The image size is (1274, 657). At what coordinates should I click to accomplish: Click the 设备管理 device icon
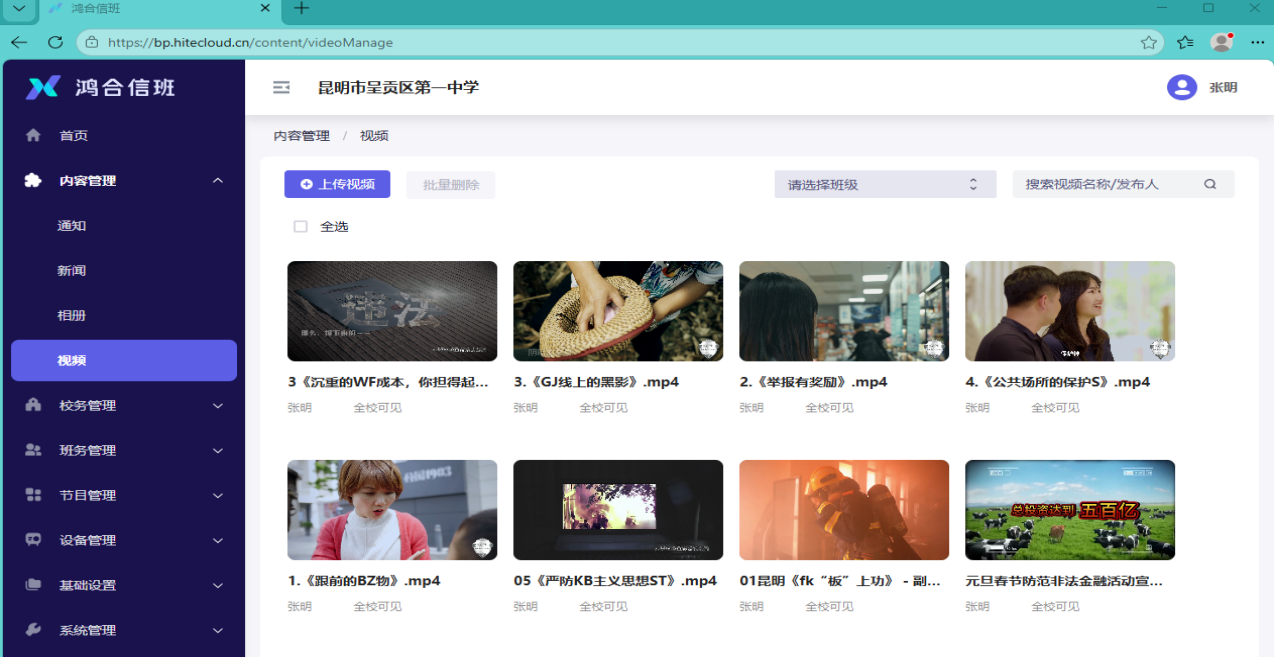pyautogui.click(x=32, y=539)
